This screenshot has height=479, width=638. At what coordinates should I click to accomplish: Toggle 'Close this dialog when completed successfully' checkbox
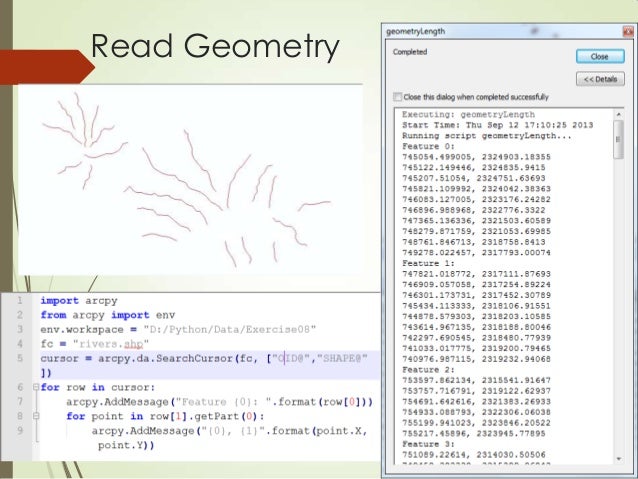click(398, 97)
